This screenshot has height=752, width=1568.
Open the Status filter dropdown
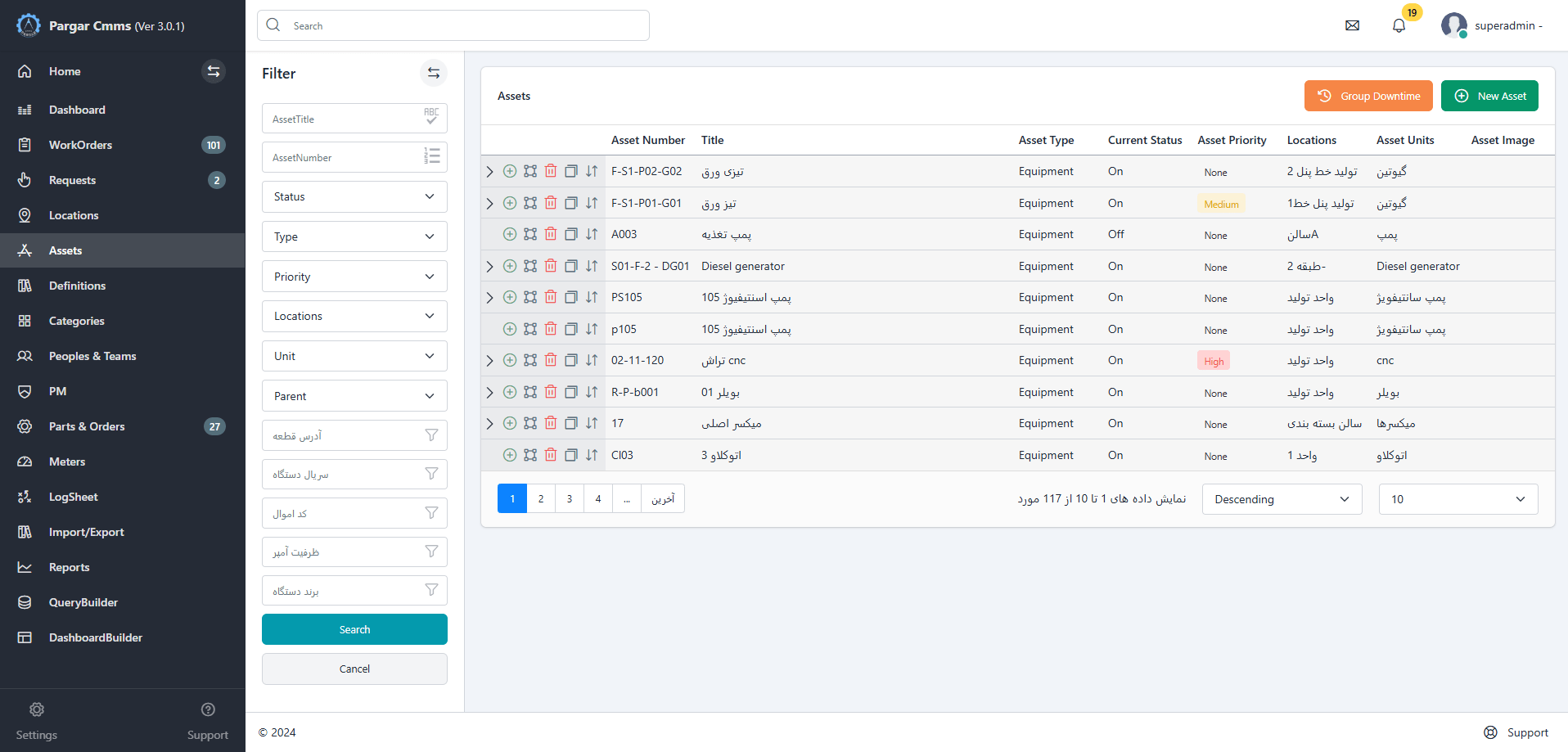coord(354,196)
